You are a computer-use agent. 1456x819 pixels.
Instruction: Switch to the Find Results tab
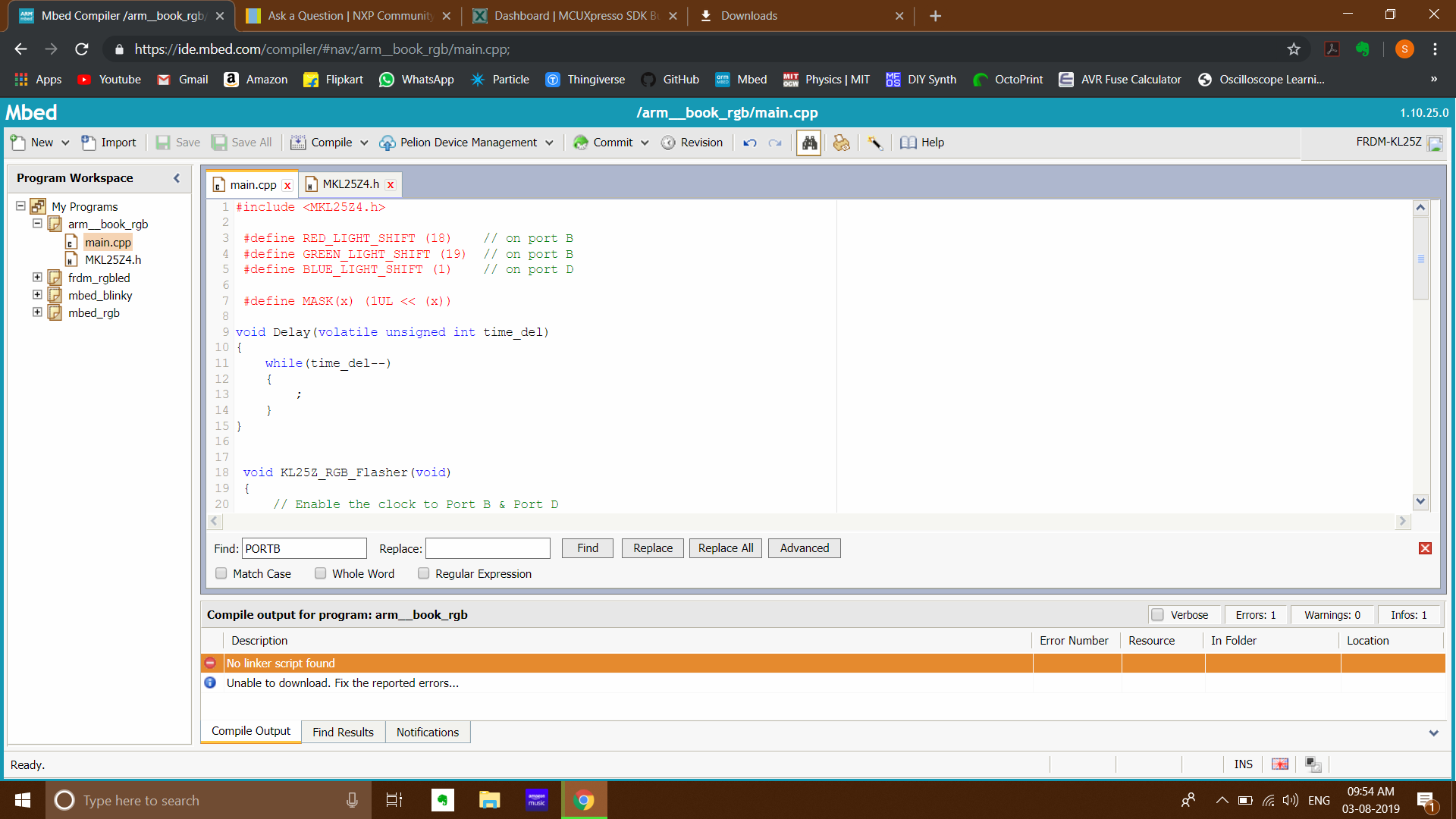pyautogui.click(x=343, y=732)
